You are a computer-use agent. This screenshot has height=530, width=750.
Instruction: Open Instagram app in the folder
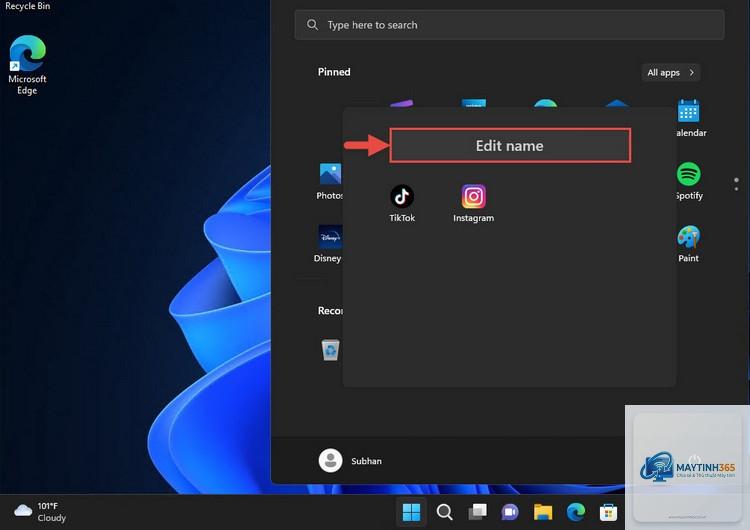point(474,203)
